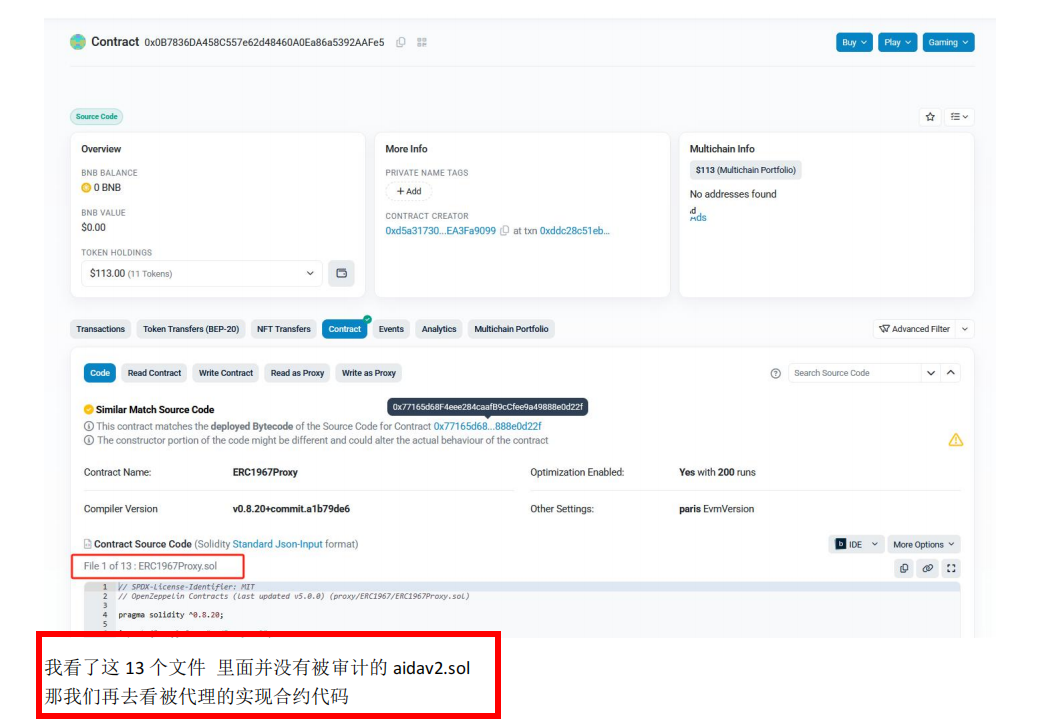The height and width of the screenshot is (725, 1040).
Task: Toggle fullscreen for the source code editor
Action: tap(951, 568)
